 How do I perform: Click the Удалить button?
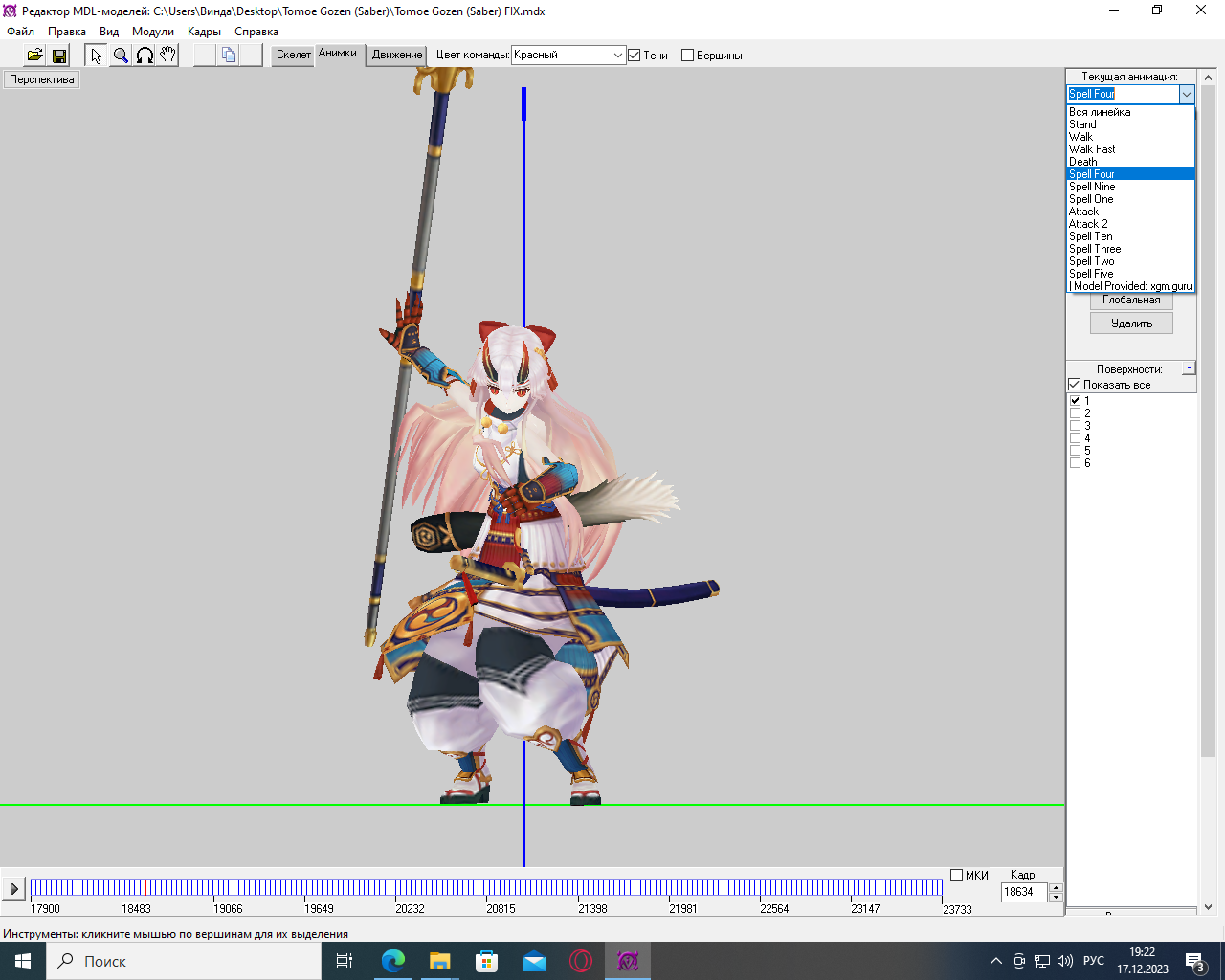[1131, 323]
